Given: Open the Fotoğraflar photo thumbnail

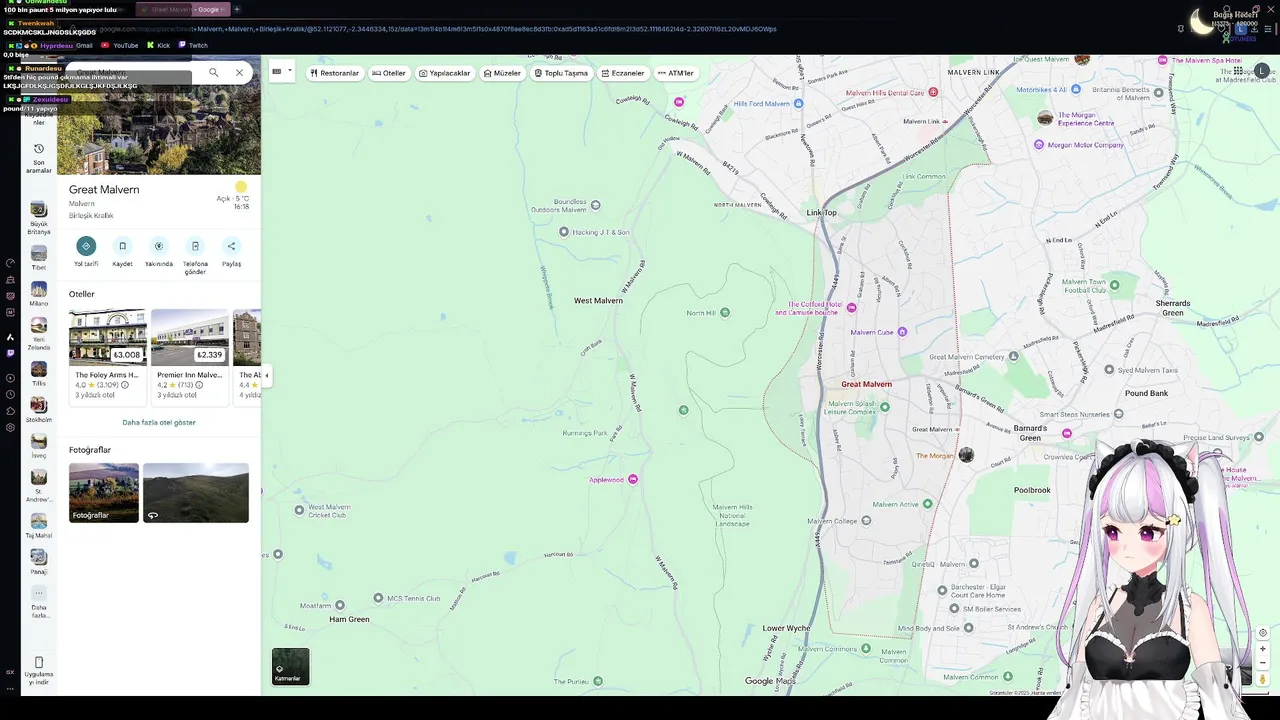Looking at the screenshot, I should (104, 492).
